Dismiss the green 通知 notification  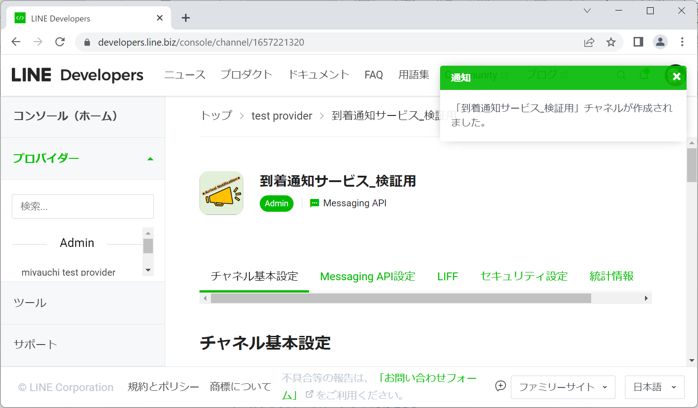point(676,76)
